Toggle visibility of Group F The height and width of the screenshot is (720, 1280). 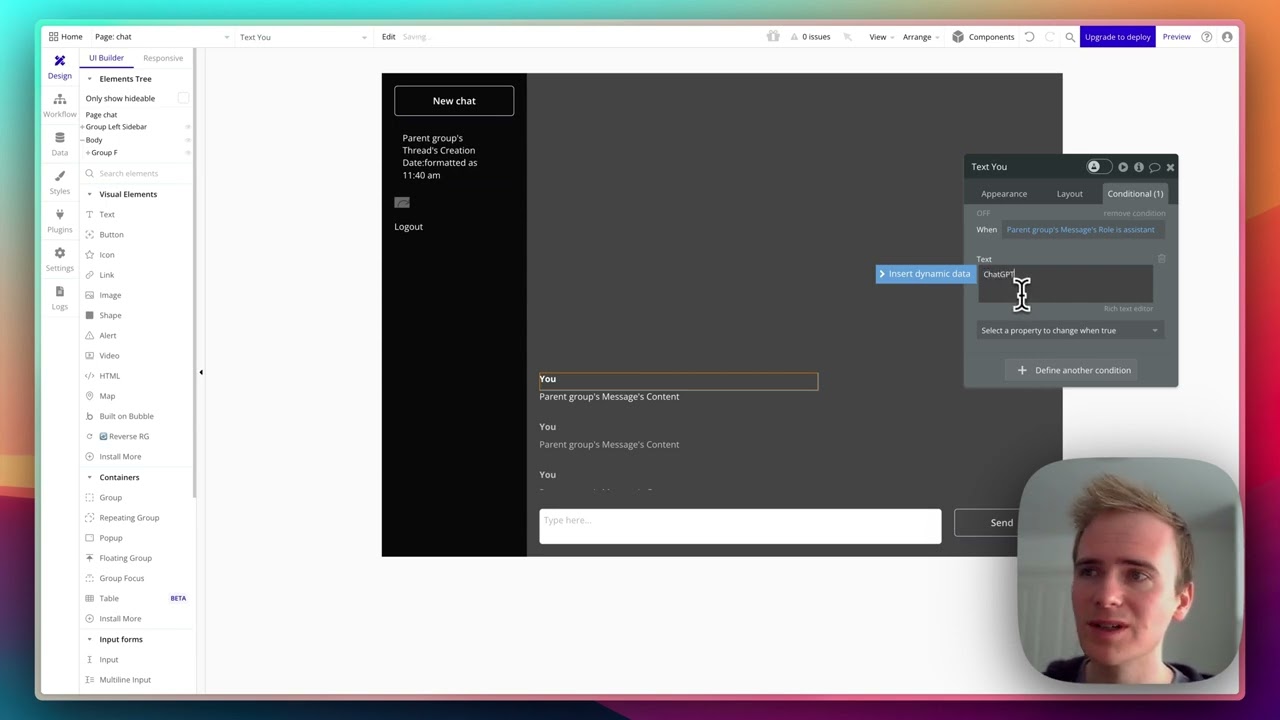[188, 153]
